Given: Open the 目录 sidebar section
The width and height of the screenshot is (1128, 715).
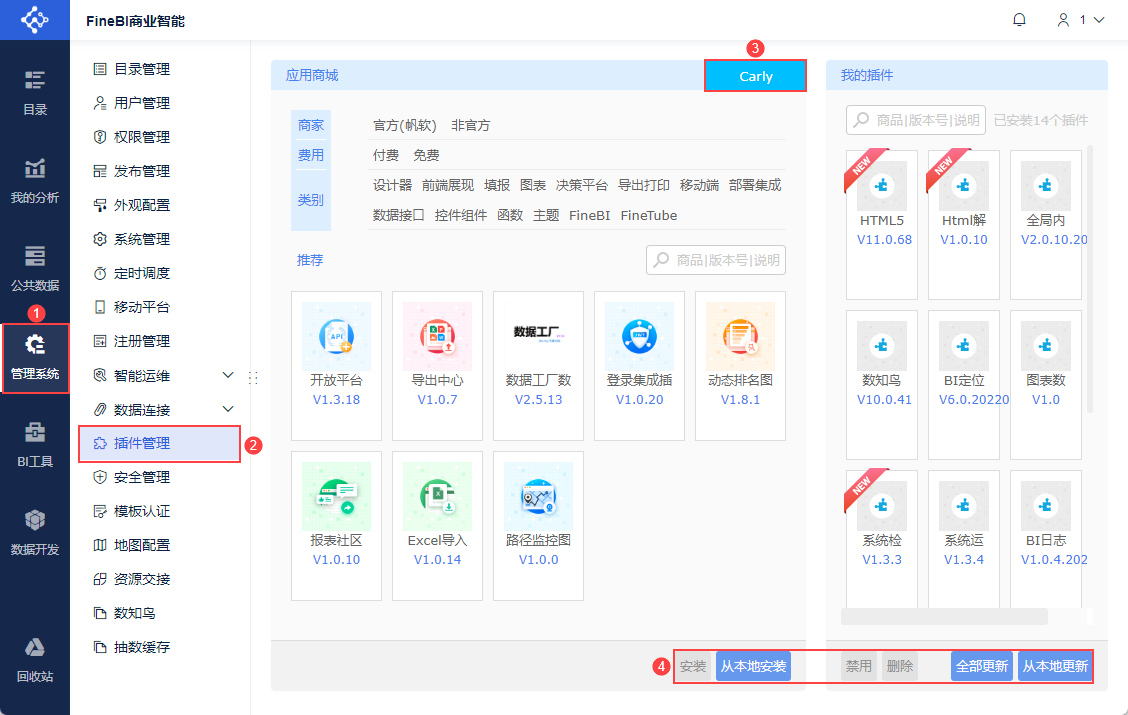Looking at the screenshot, I should pos(35,93).
